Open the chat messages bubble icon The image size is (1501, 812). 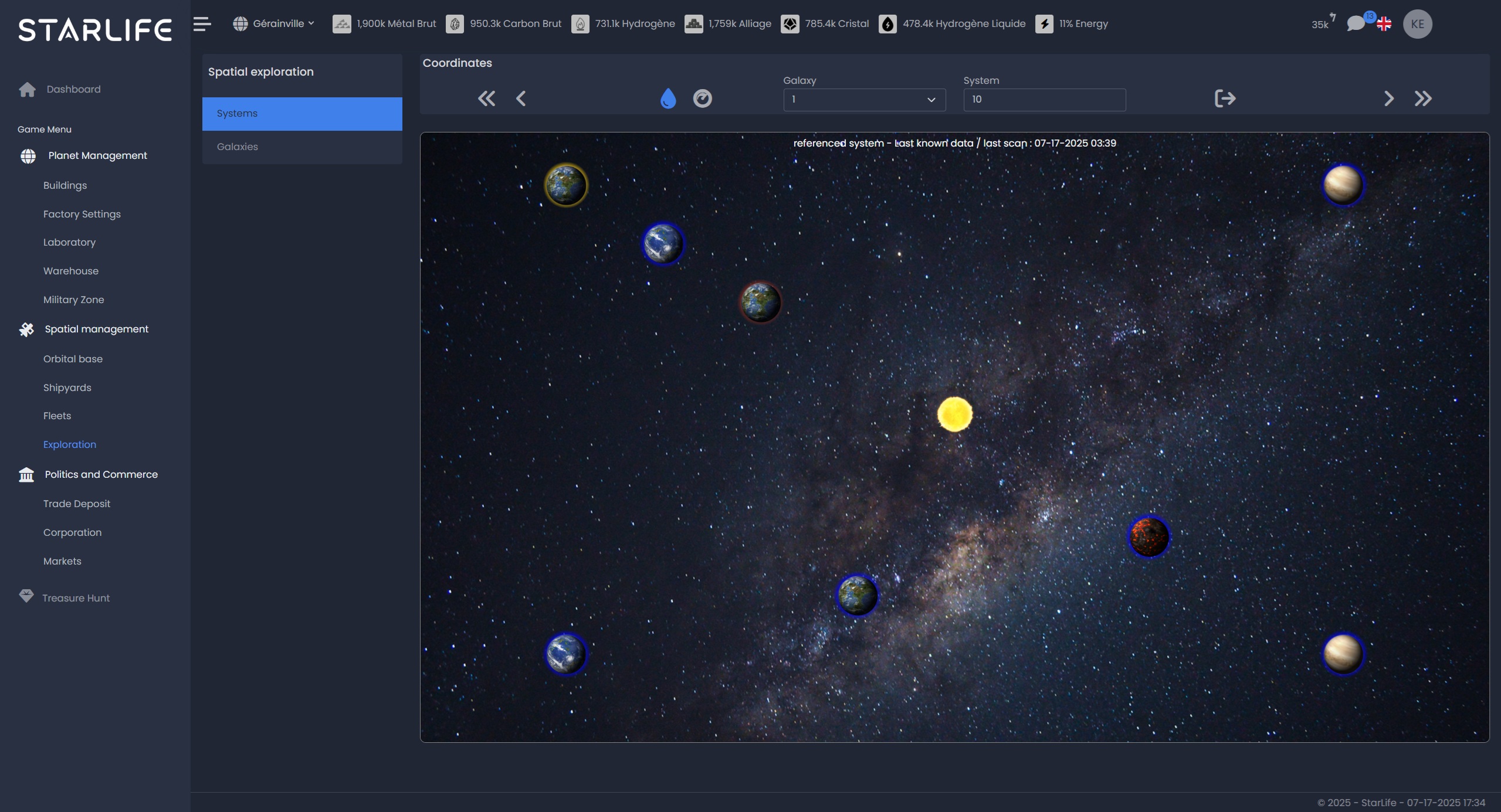pos(1356,24)
